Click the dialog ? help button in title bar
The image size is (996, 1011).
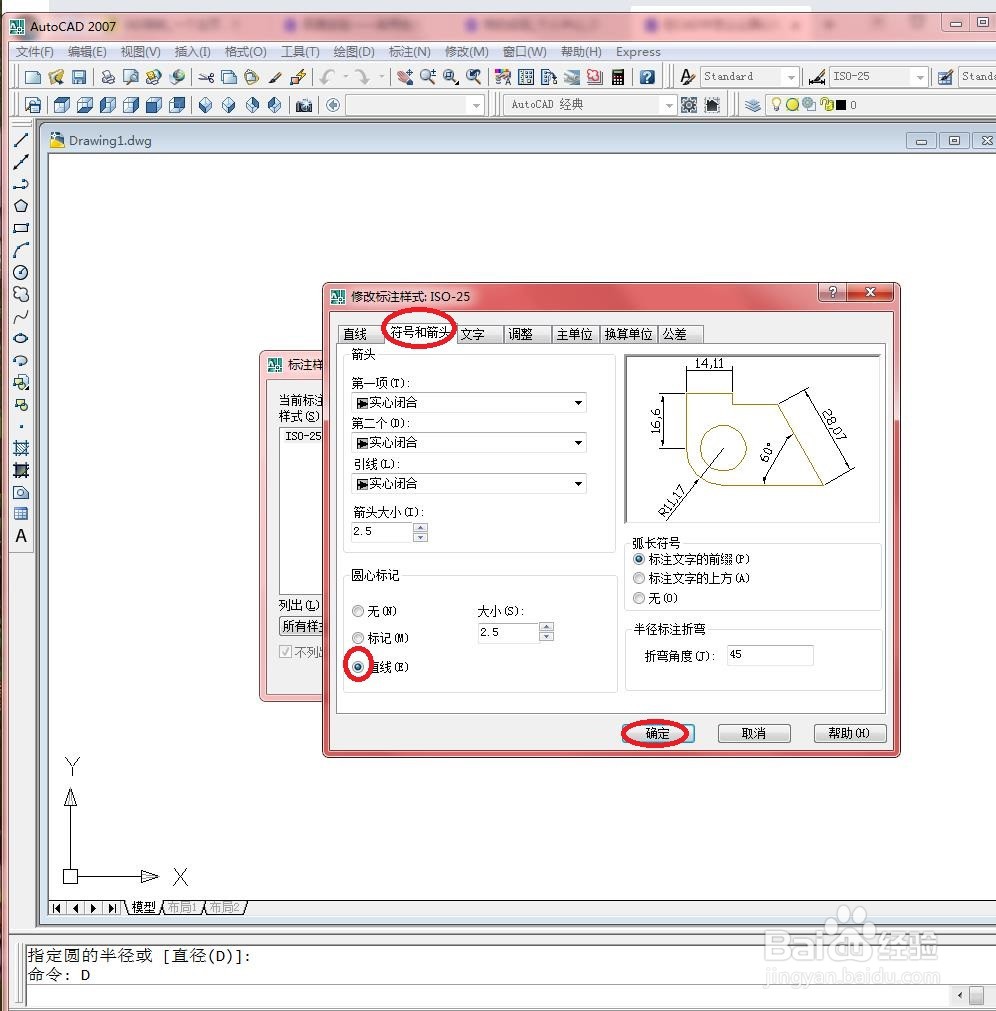pos(833,292)
